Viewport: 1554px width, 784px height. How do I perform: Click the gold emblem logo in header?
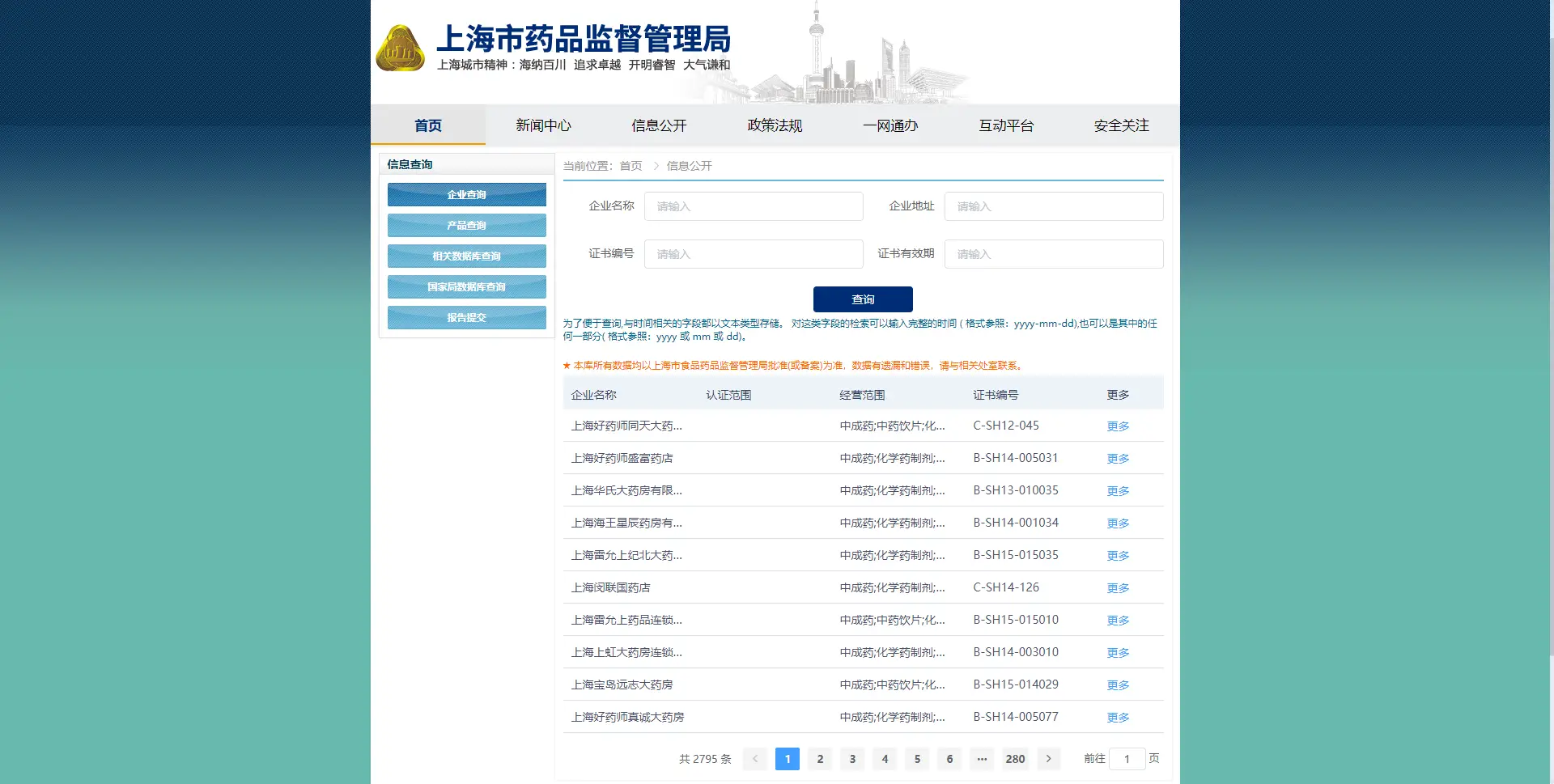[x=400, y=49]
